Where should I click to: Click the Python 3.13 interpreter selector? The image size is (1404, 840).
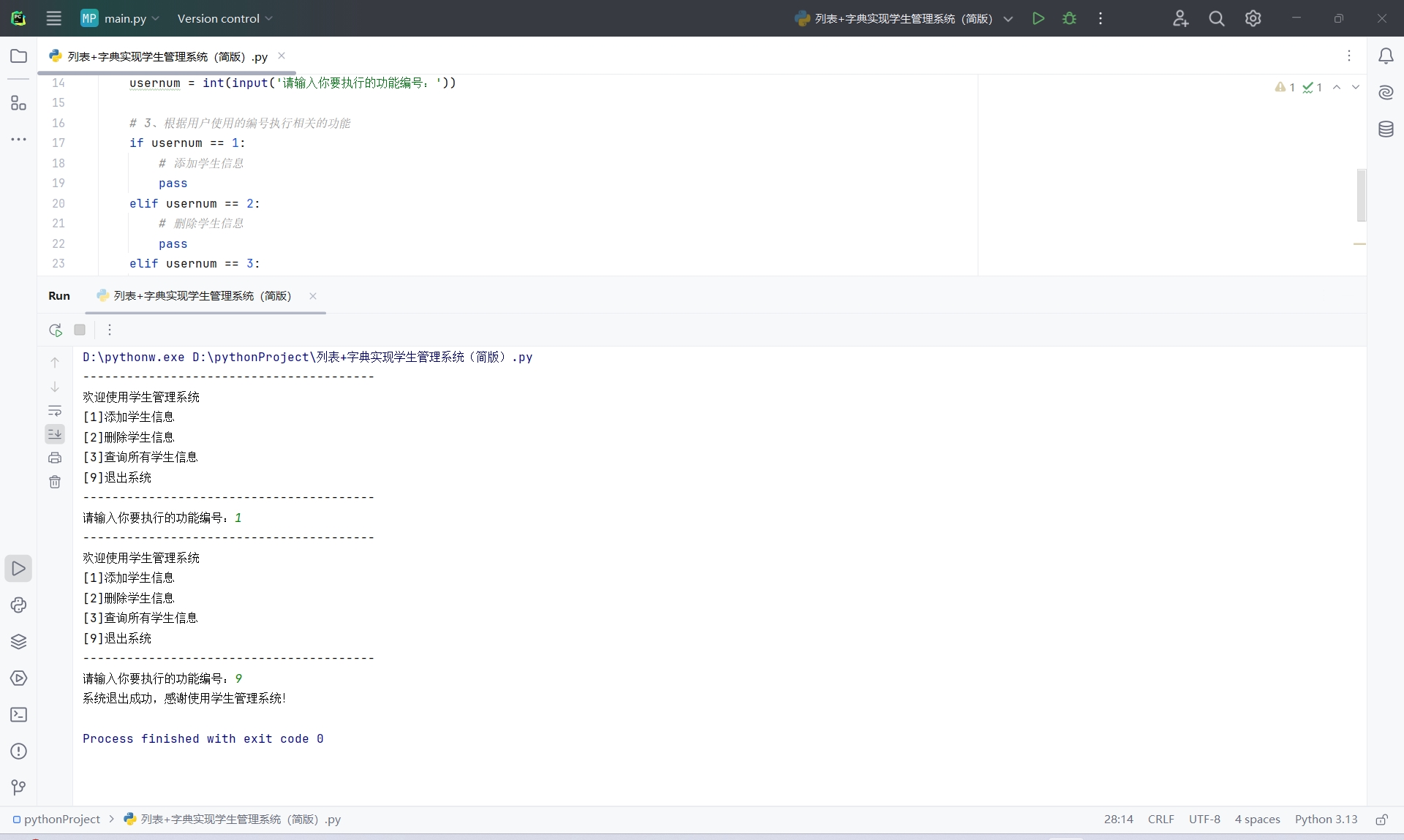(x=1326, y=820)
